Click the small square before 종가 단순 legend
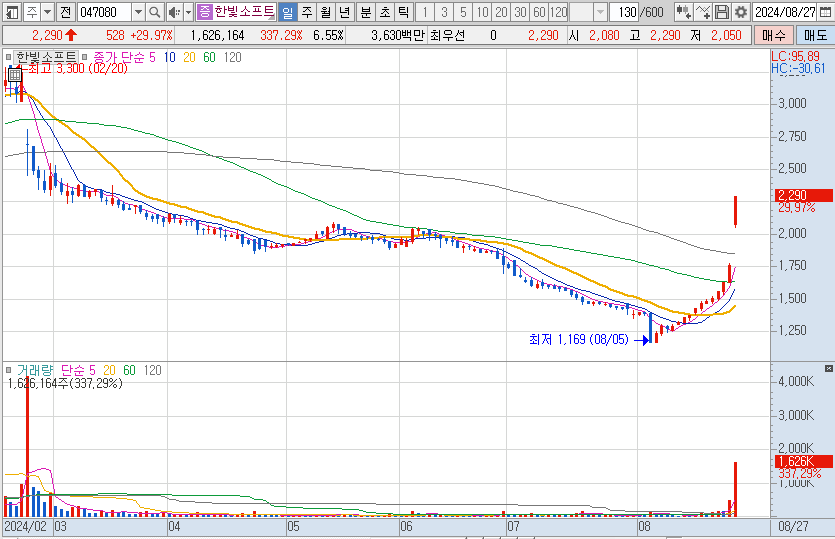This screenshot has width=835, height=539. tap(84, 57)
